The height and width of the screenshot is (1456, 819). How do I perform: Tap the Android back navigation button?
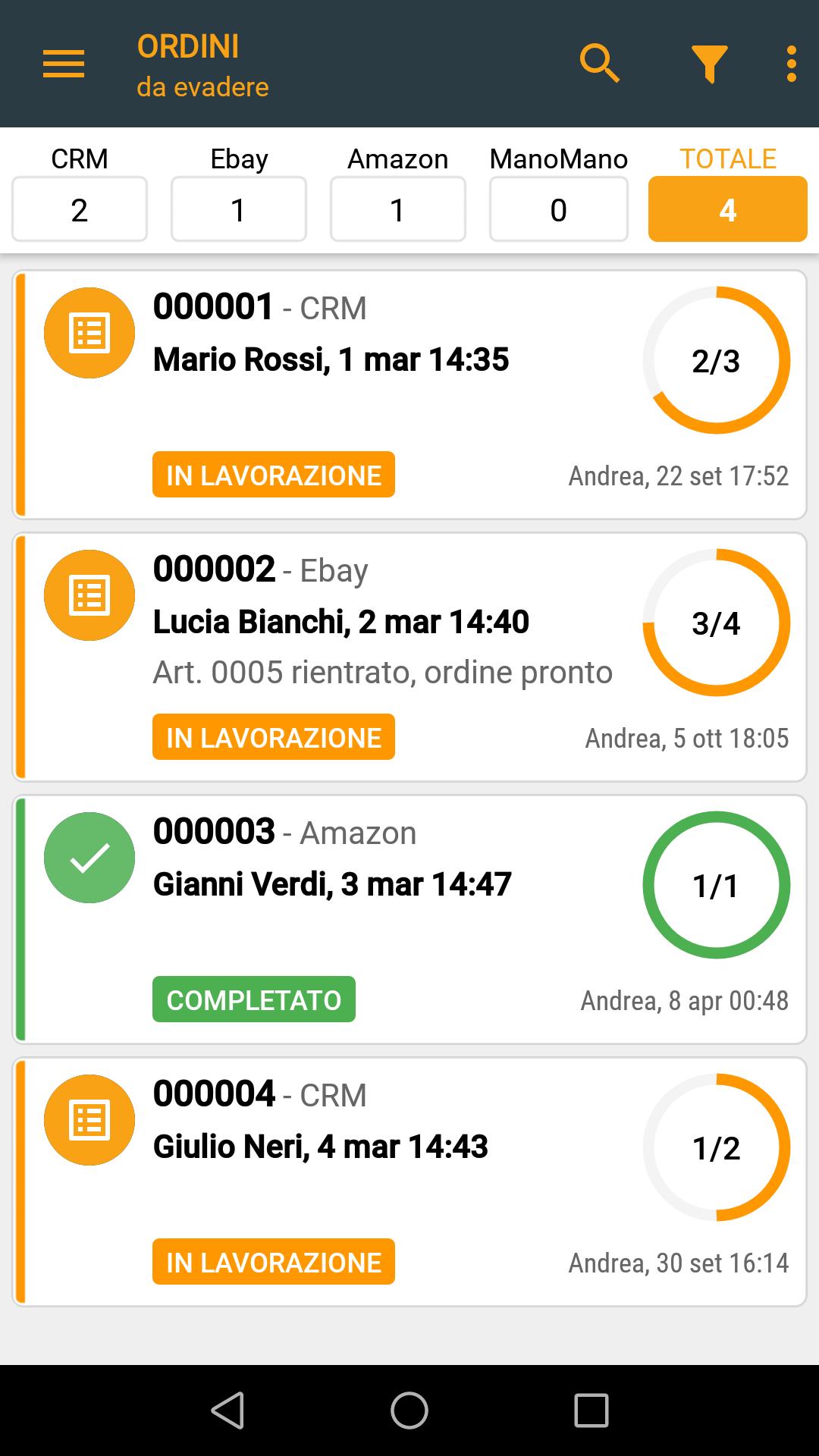coord(227,1410)
